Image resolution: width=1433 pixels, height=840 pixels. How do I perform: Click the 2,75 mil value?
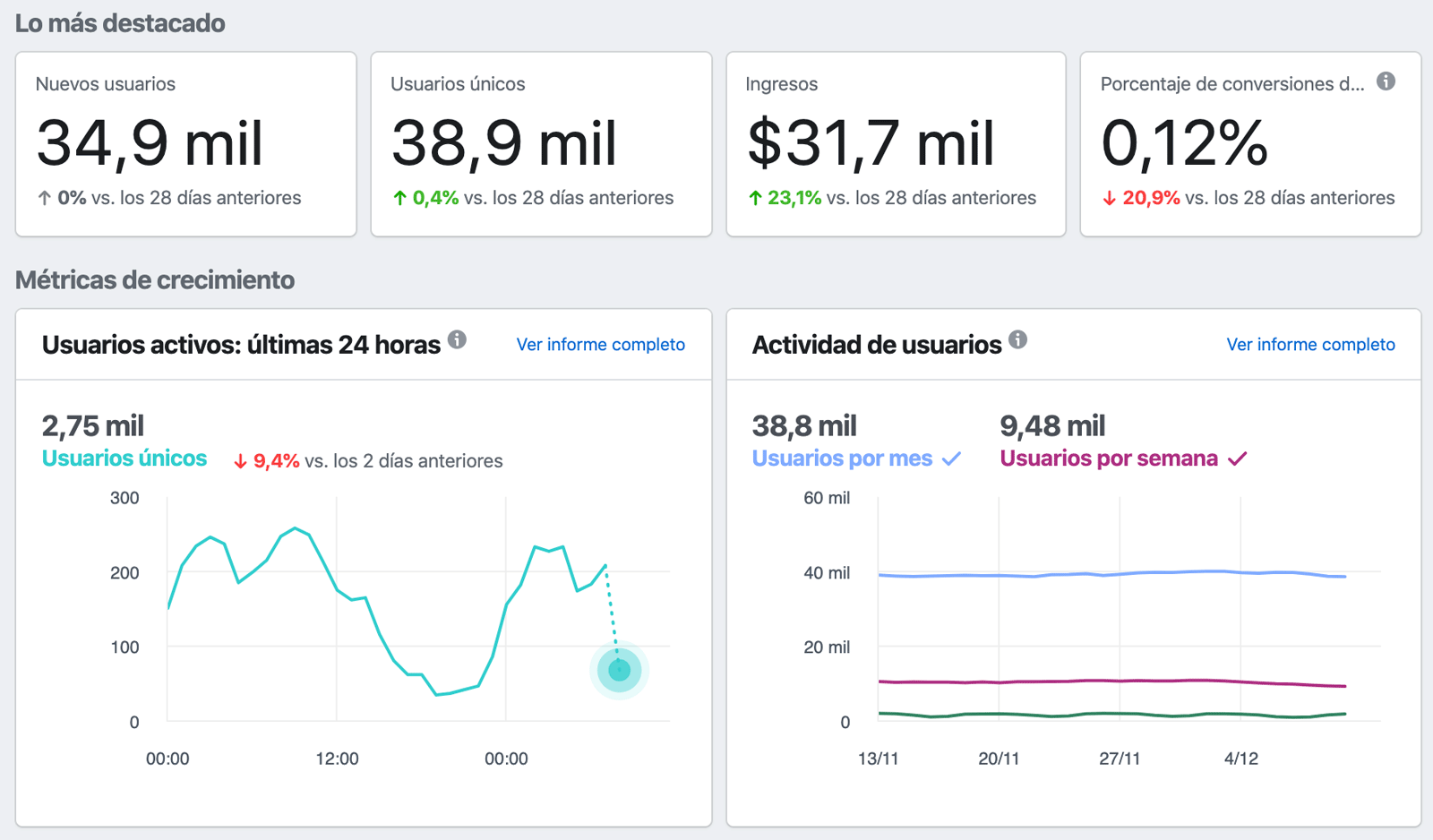(x=92, y=425)
